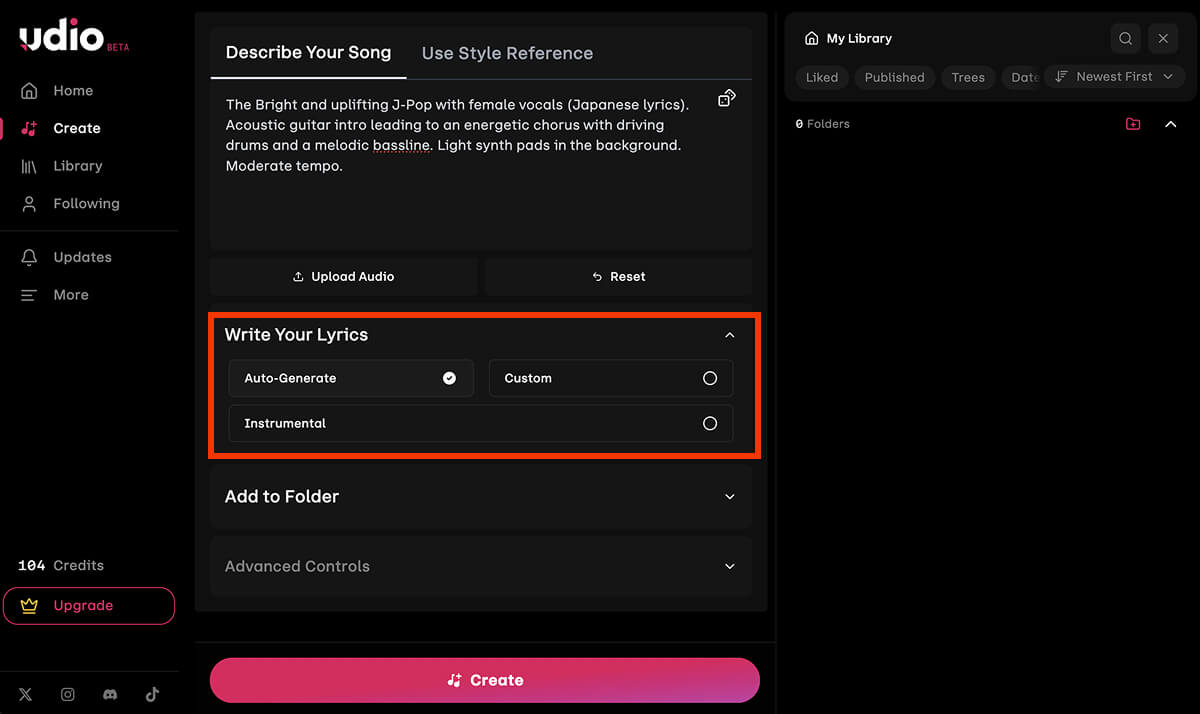Click the new folder icon
Screen dimensions: 1200x714
(x=1133, y=124)
